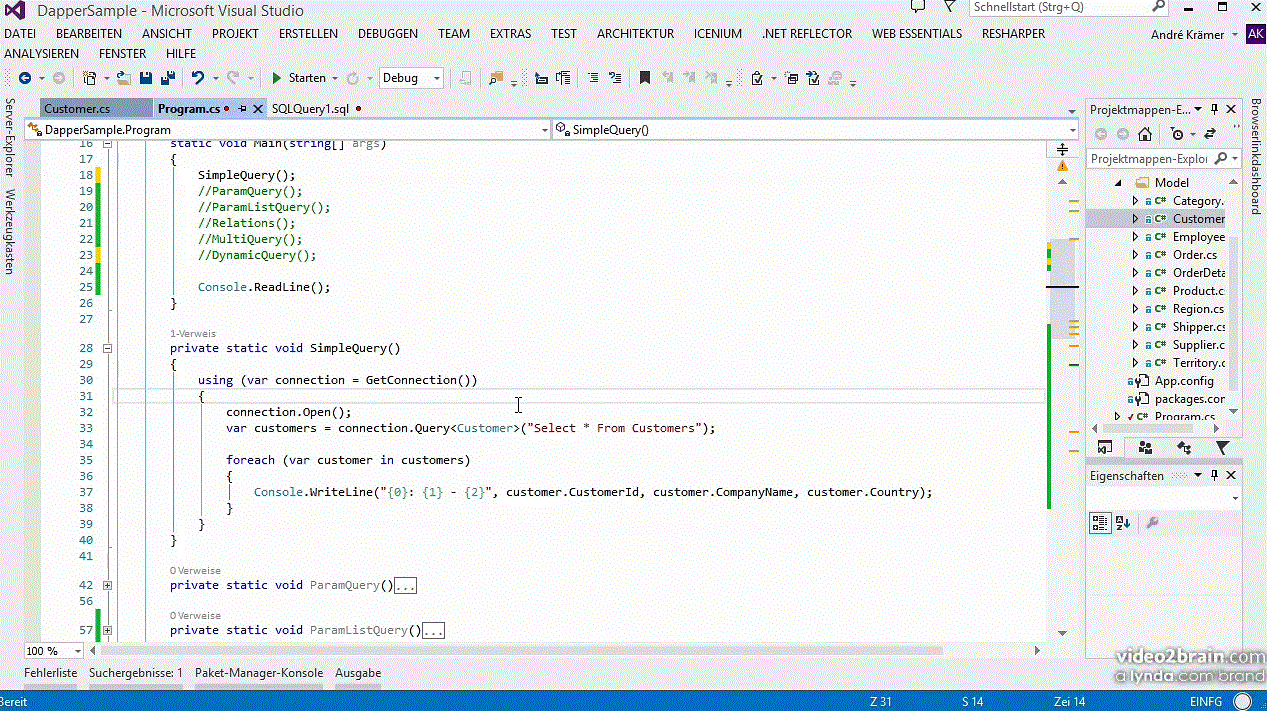Open the WEB ESSENTIALS menu
This screenshot has width=1267, height=711.
(917, 33)
